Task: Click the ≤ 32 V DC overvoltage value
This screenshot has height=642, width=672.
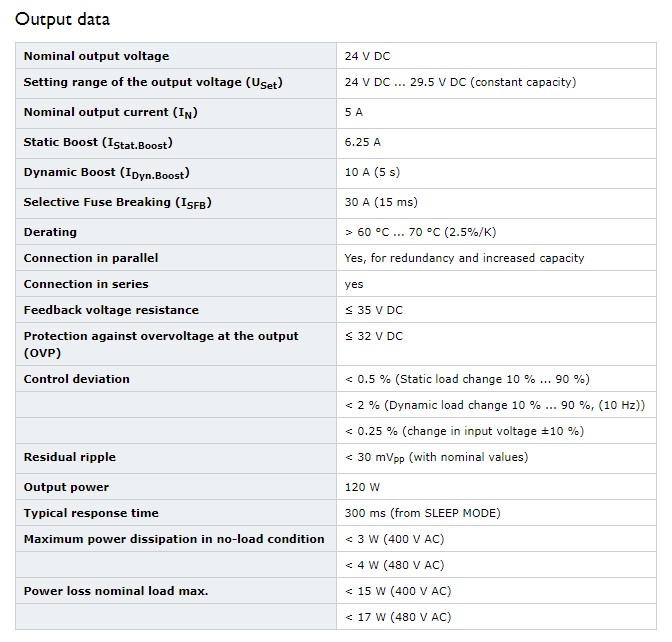Action: tap(374, 336)
